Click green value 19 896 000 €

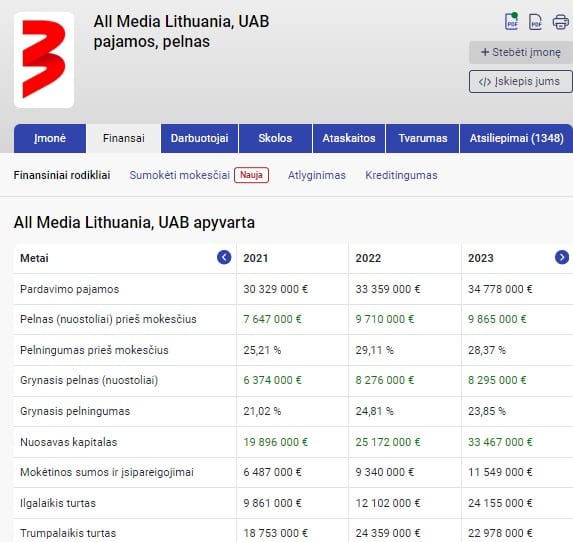(x=276, y=442)
